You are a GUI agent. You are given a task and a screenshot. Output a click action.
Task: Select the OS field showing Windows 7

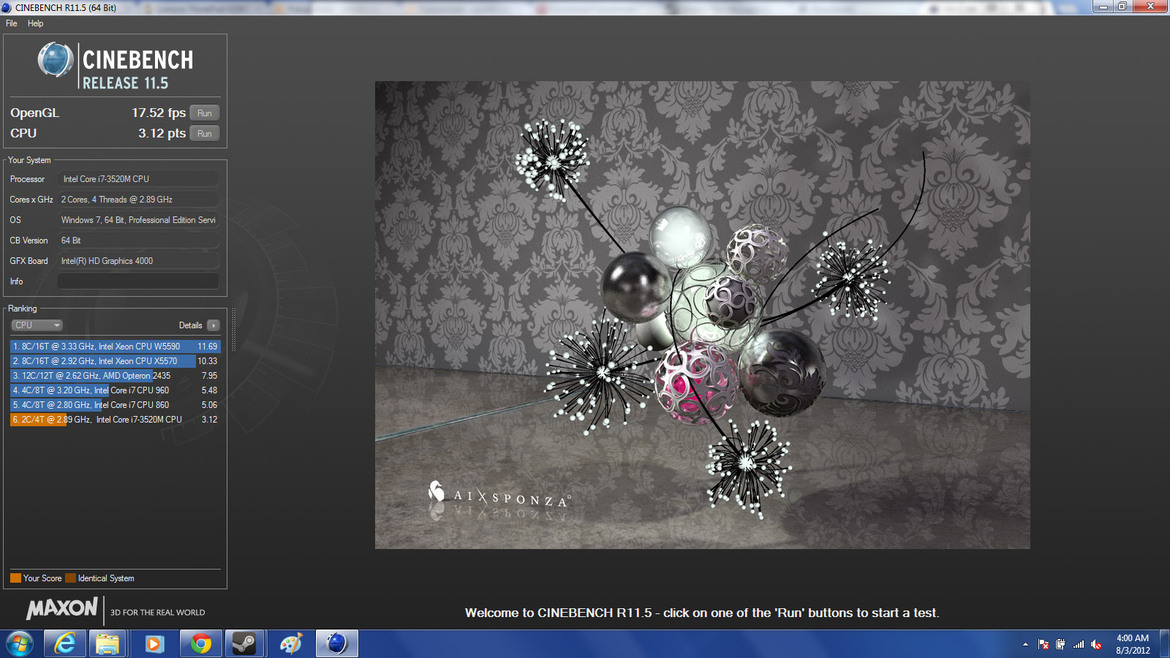[139, 220]
